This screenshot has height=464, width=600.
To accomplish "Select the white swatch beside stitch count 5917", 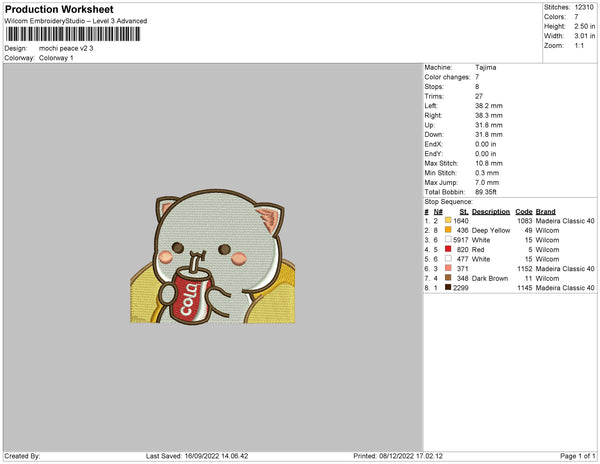I will tap(448, 239).
